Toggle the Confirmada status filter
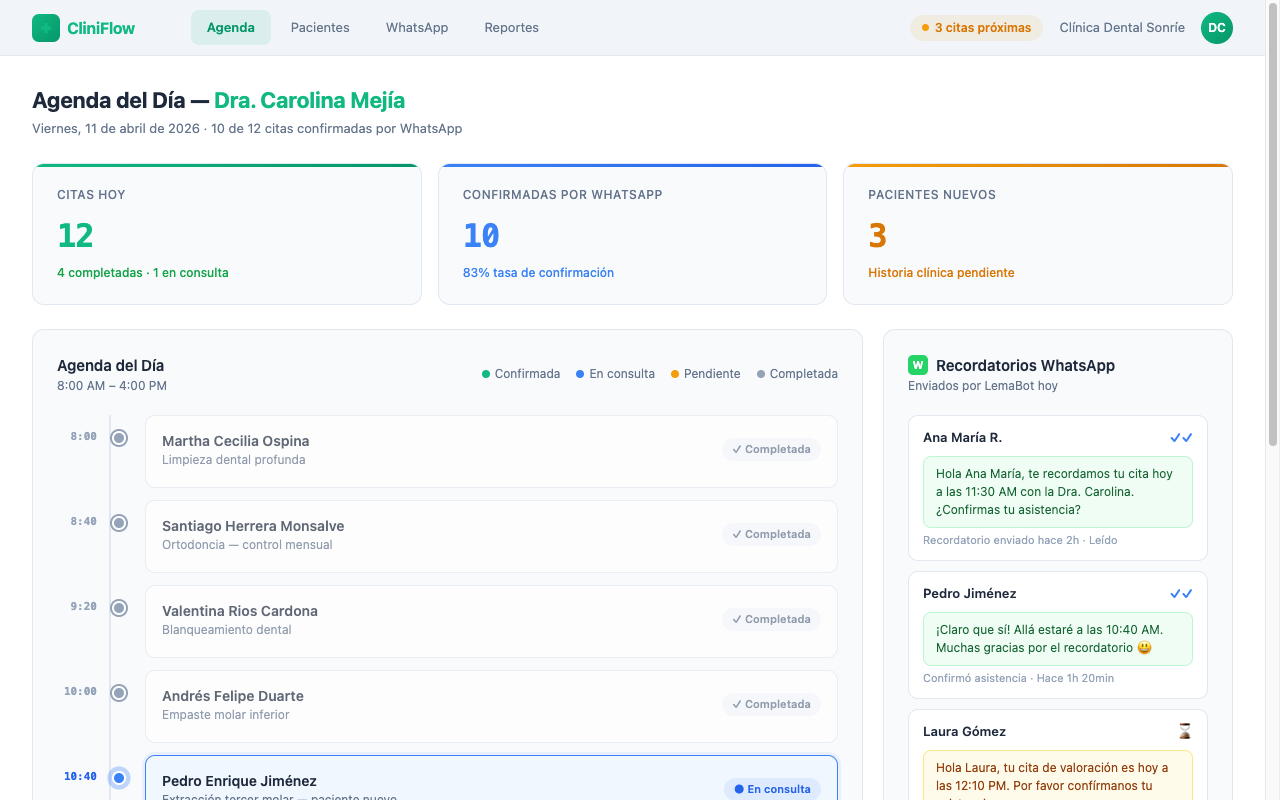The width and height of the screenshot is (1280, 800). [x=521, y=373]
